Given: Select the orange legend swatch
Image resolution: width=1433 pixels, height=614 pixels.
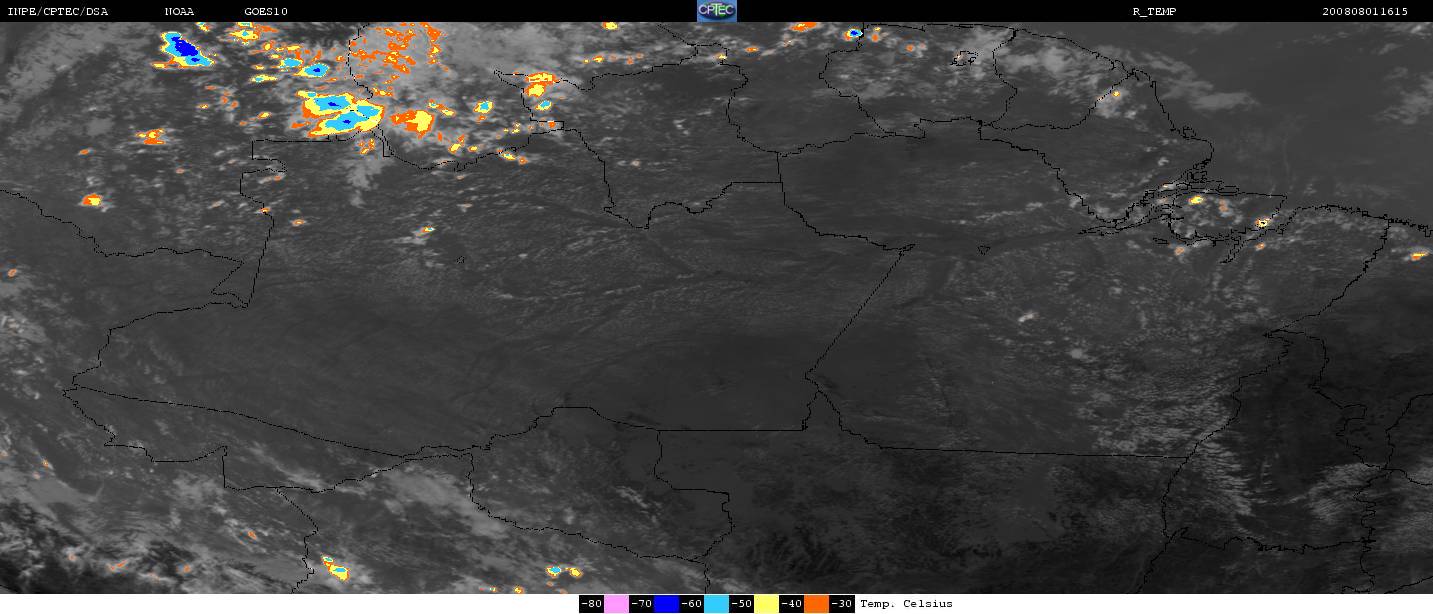Looking at the screenshot, I should [x=816, y=604].
